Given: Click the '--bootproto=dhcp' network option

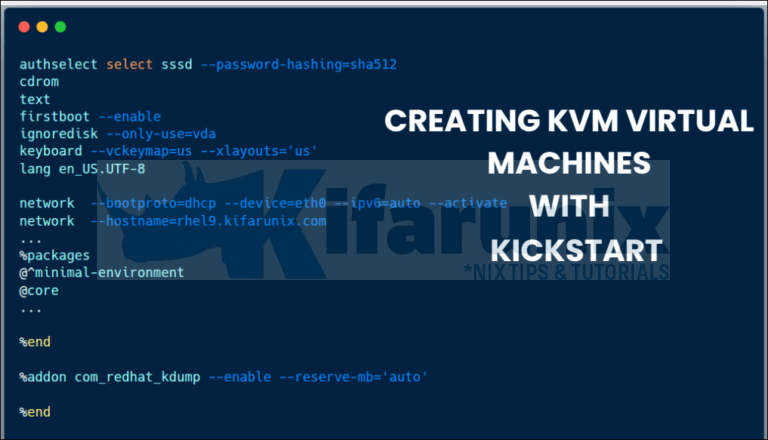Looking at the screenshot, I should click(153, 203).
